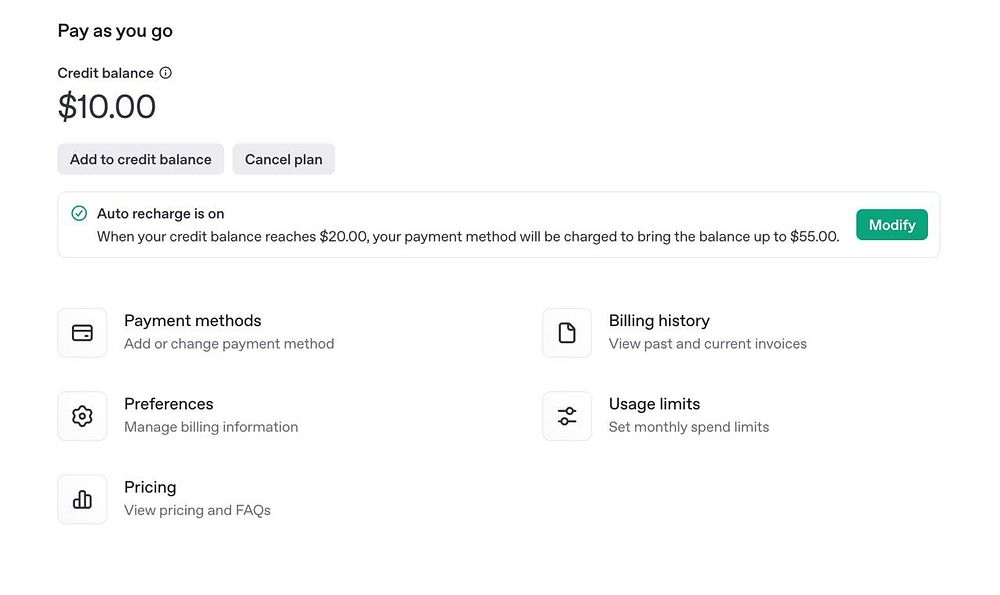Open the Preferences title link
The image size is (1000, 595).
[x=168, y=404]
